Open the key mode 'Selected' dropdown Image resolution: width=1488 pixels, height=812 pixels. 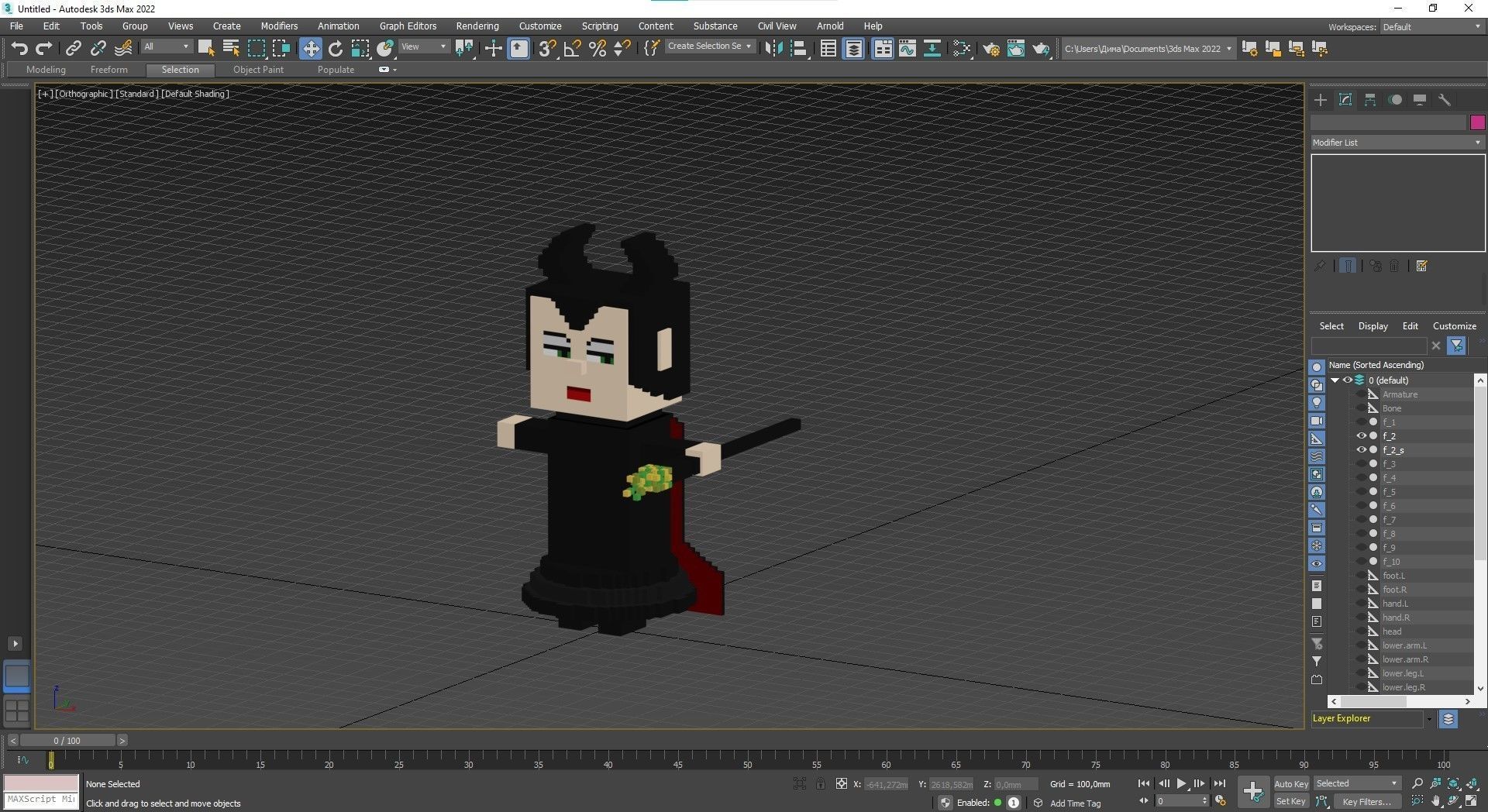[x=1357, y=783]
